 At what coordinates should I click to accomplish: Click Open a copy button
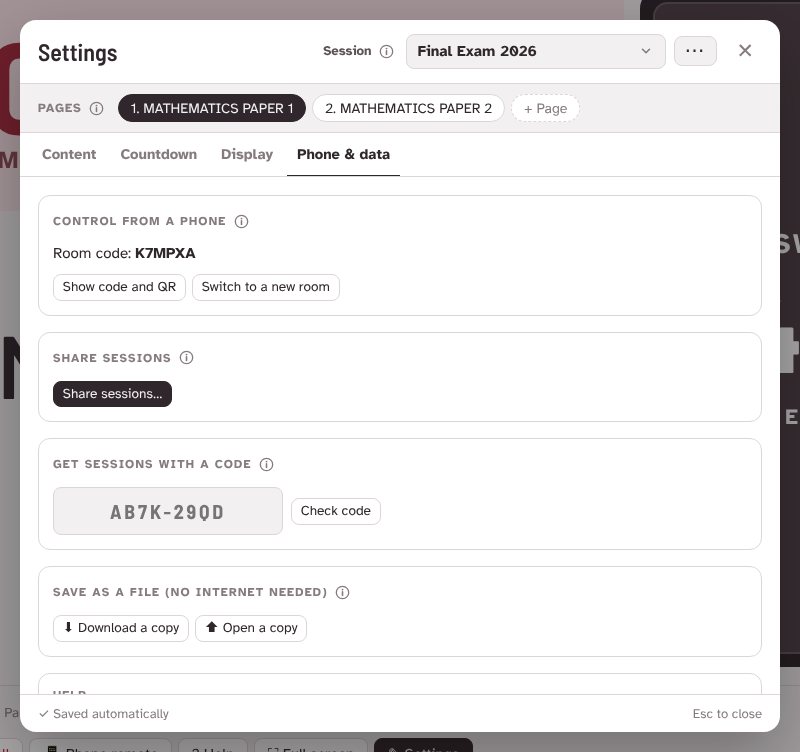[251, 628]
